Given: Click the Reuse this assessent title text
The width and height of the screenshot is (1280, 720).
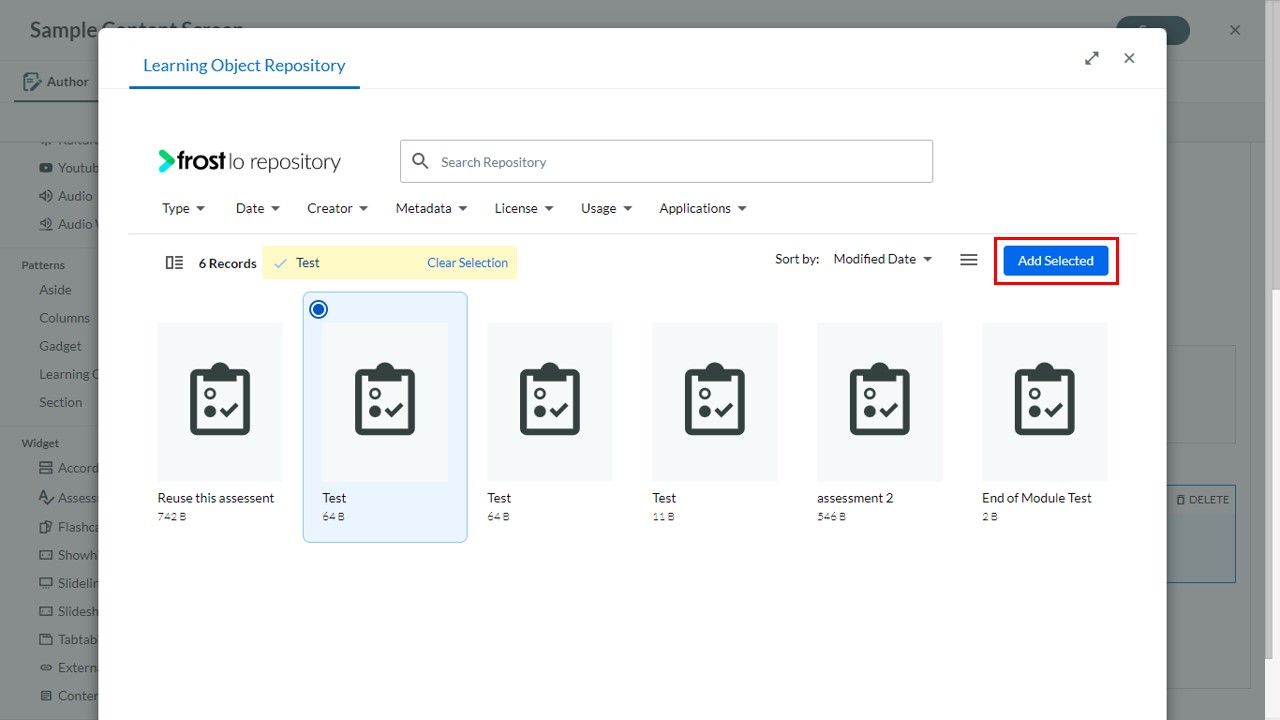Looking at the screenshot, I should 215,498.
